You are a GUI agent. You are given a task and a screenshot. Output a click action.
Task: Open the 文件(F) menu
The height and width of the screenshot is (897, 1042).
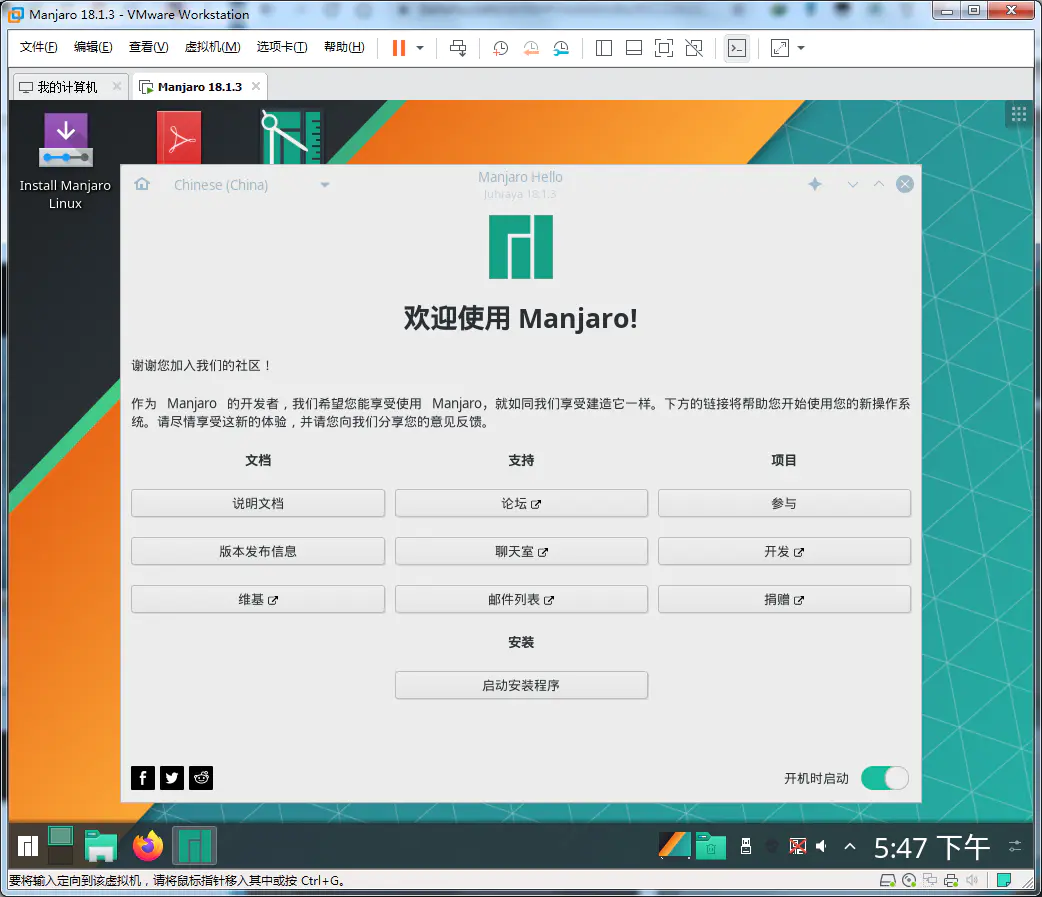[x=38, y=47]
